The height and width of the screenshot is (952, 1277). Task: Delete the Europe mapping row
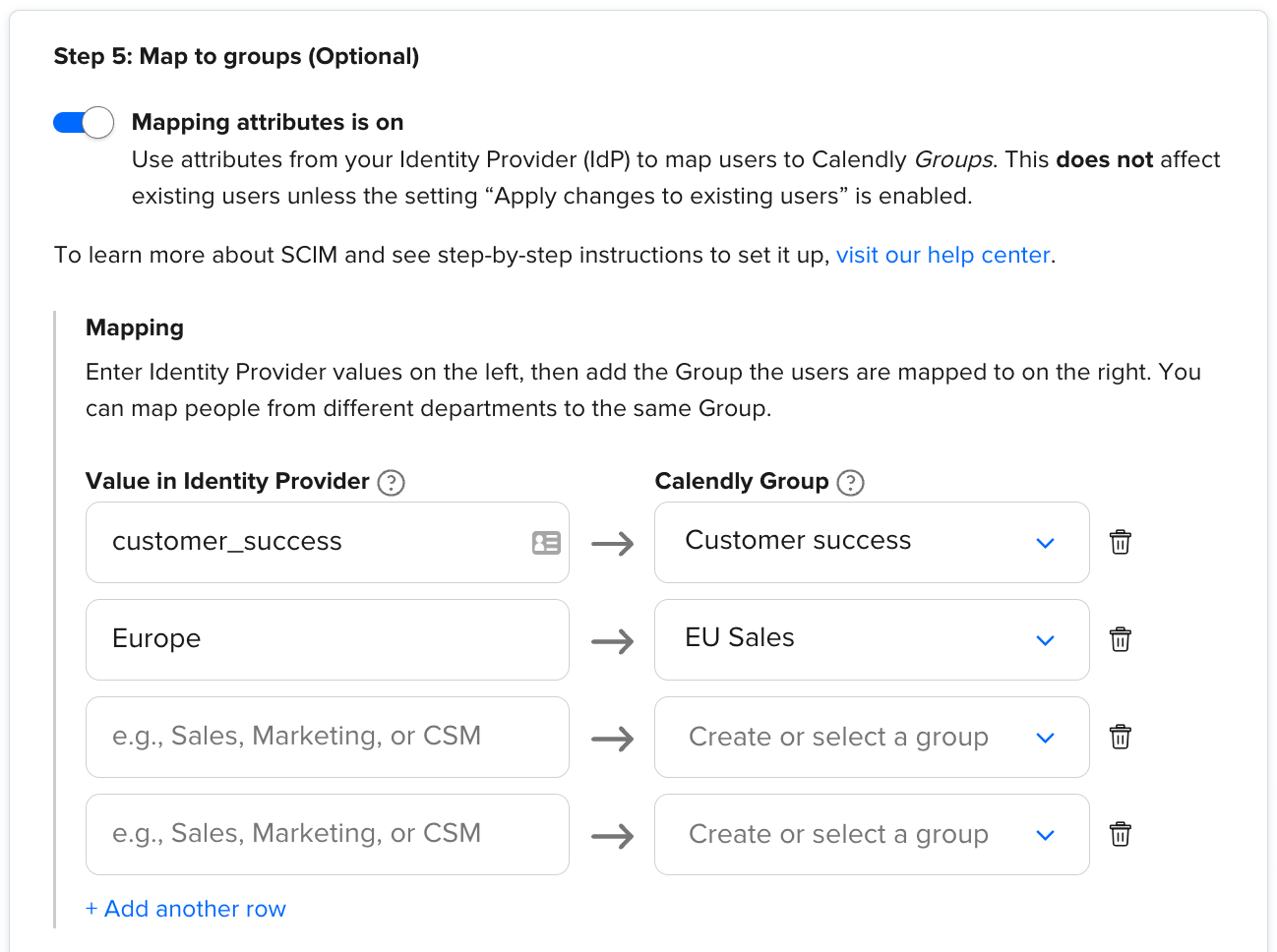click(x=1120, y=639)
